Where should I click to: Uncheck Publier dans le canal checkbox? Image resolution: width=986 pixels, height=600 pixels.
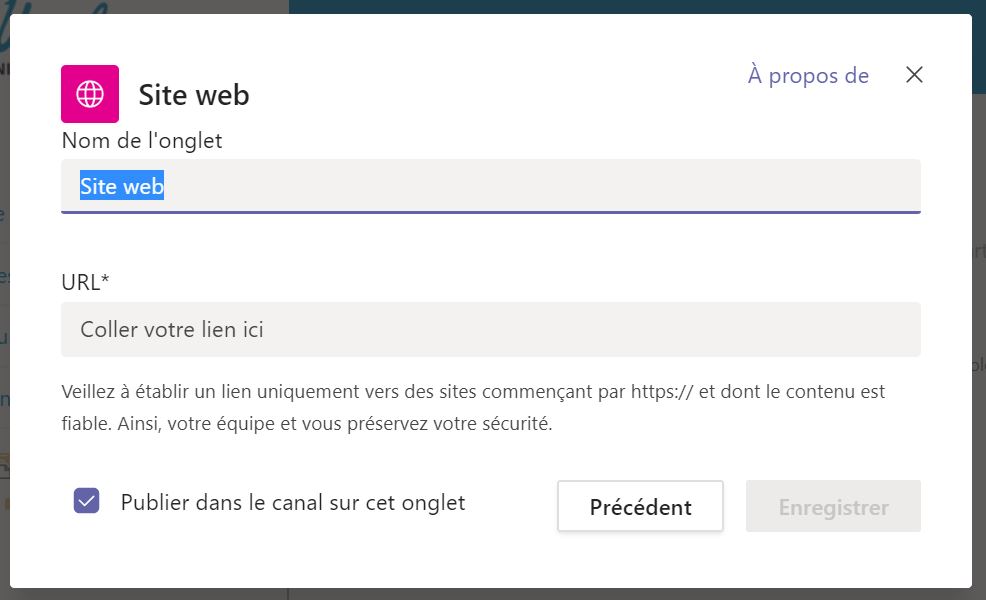tap(87, 501)
